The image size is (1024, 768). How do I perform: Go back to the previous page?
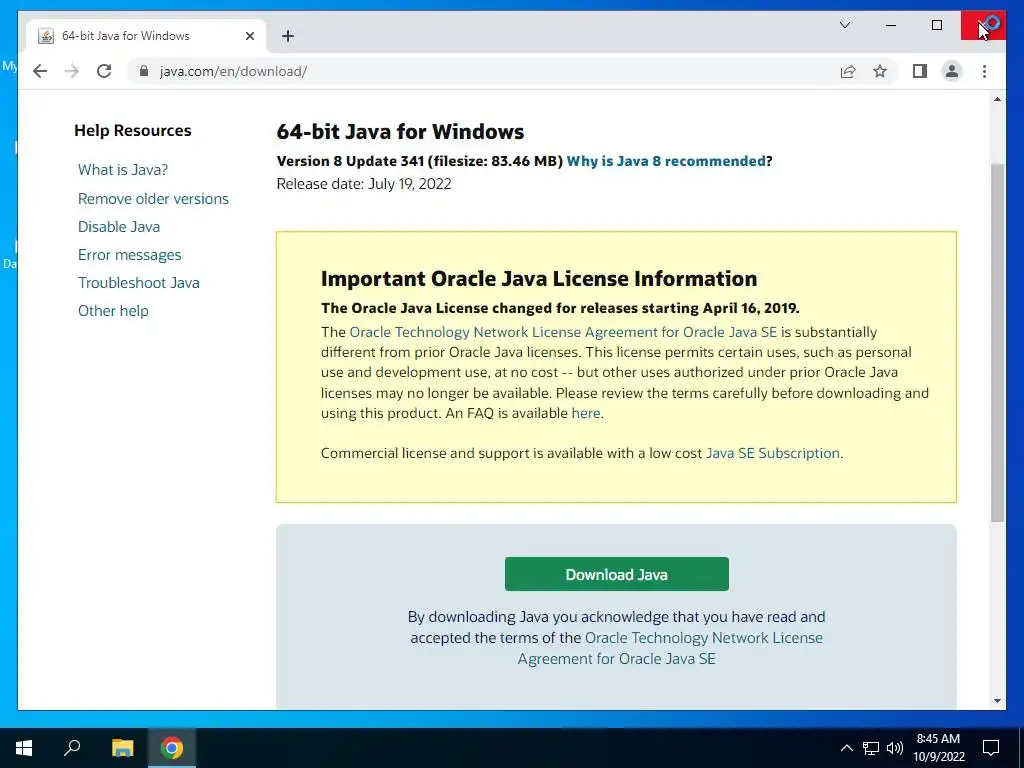(40, 71)
